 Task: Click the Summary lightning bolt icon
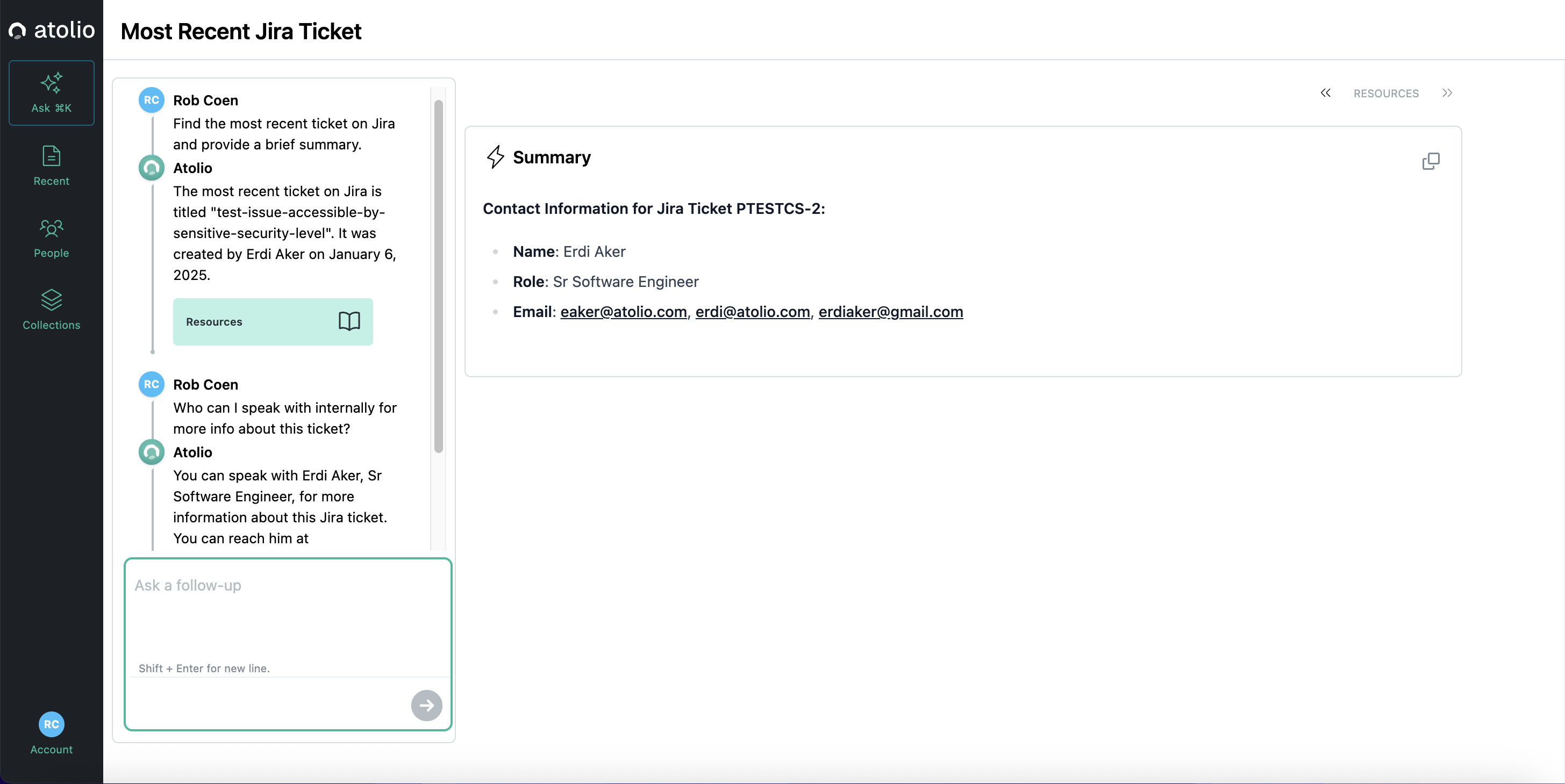pos(495,157)
